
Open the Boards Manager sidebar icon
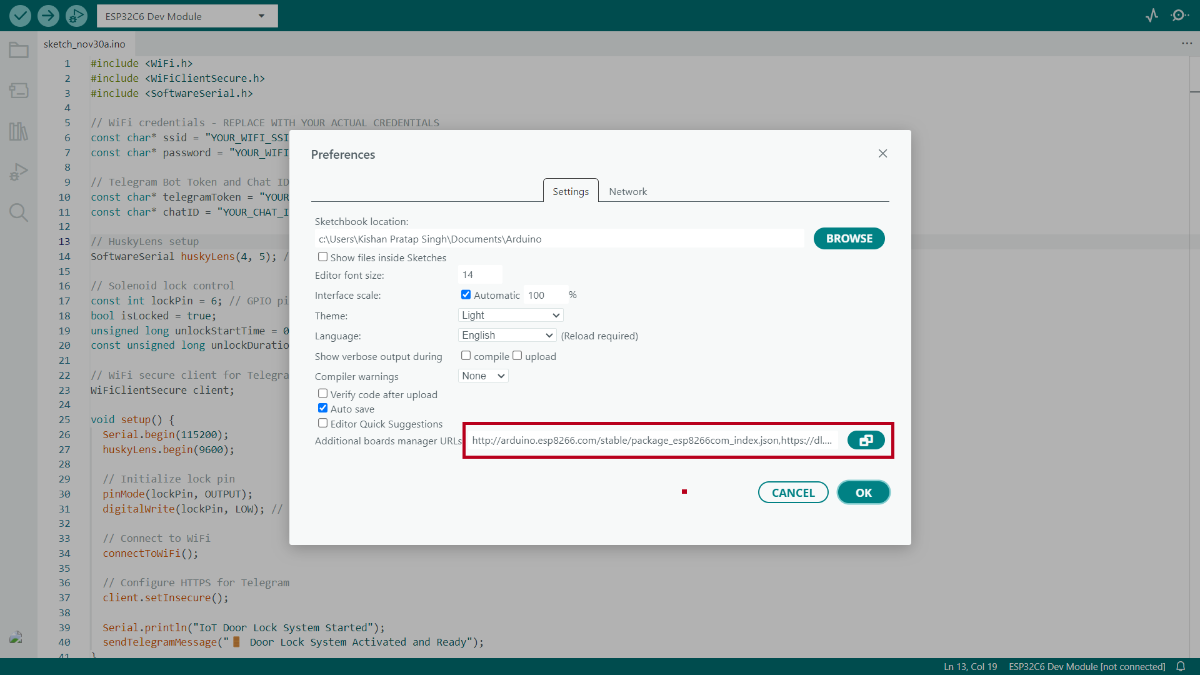pyautogui.click(x=18, y=90)
